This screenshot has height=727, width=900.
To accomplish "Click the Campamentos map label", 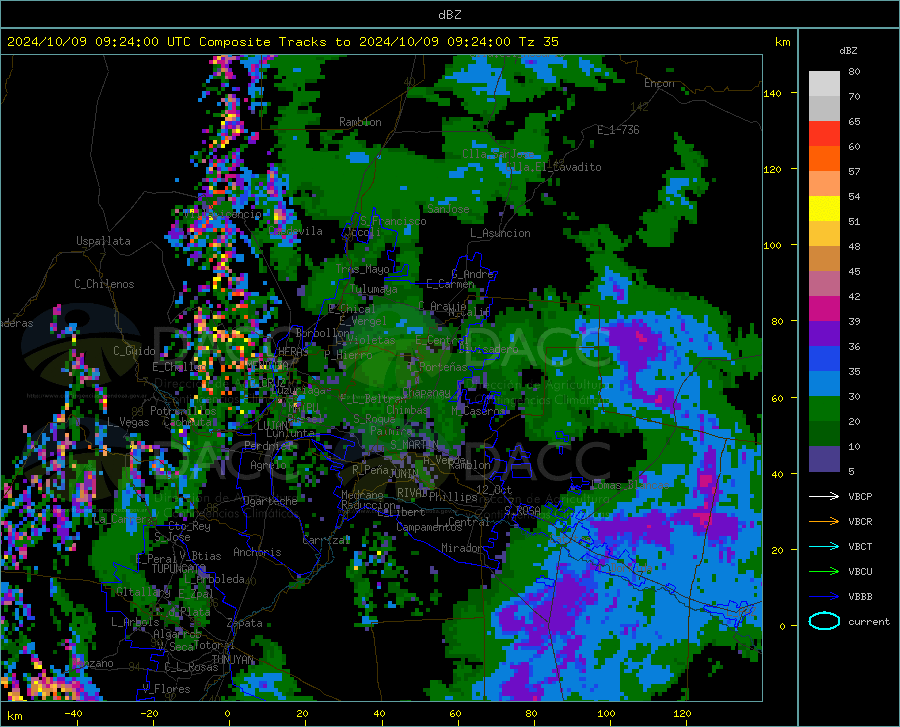I will pos(429,527).
